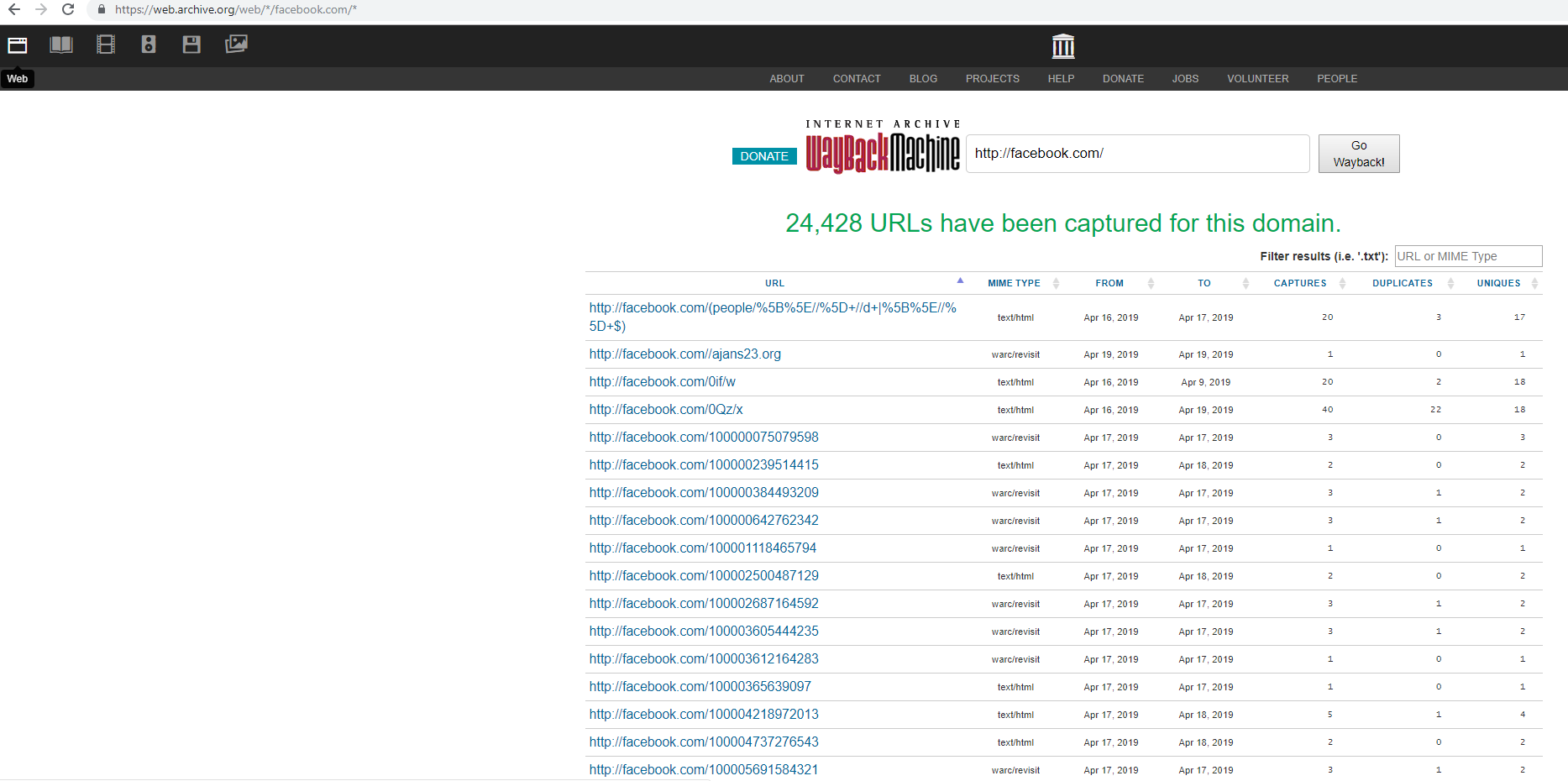Open link facebook.com/100002687164592
This screenshot has height=781, width=1568.
[x=704, y=604]
